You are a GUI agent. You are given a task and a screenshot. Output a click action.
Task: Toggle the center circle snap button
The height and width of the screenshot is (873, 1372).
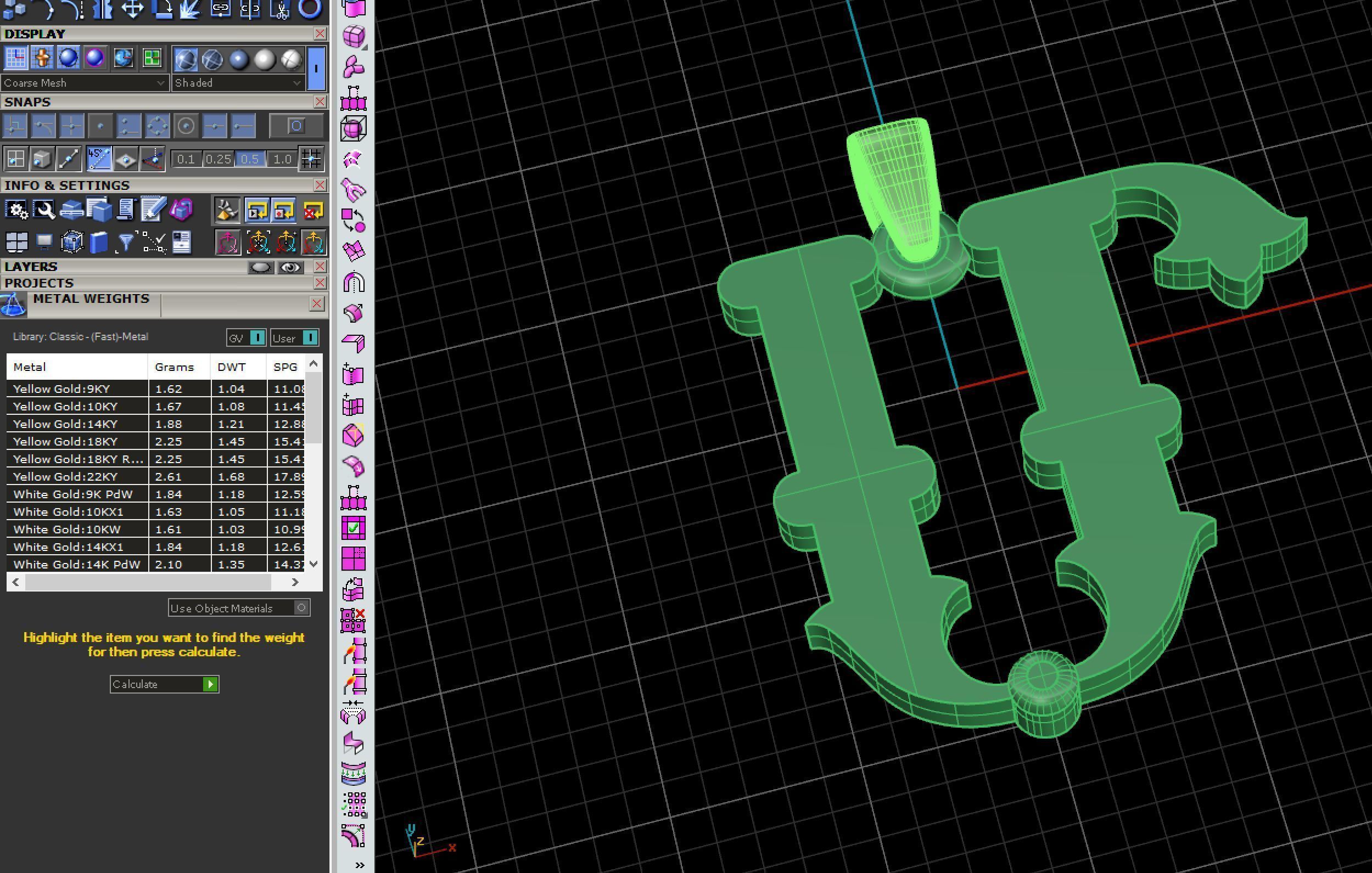pos(186,126)
